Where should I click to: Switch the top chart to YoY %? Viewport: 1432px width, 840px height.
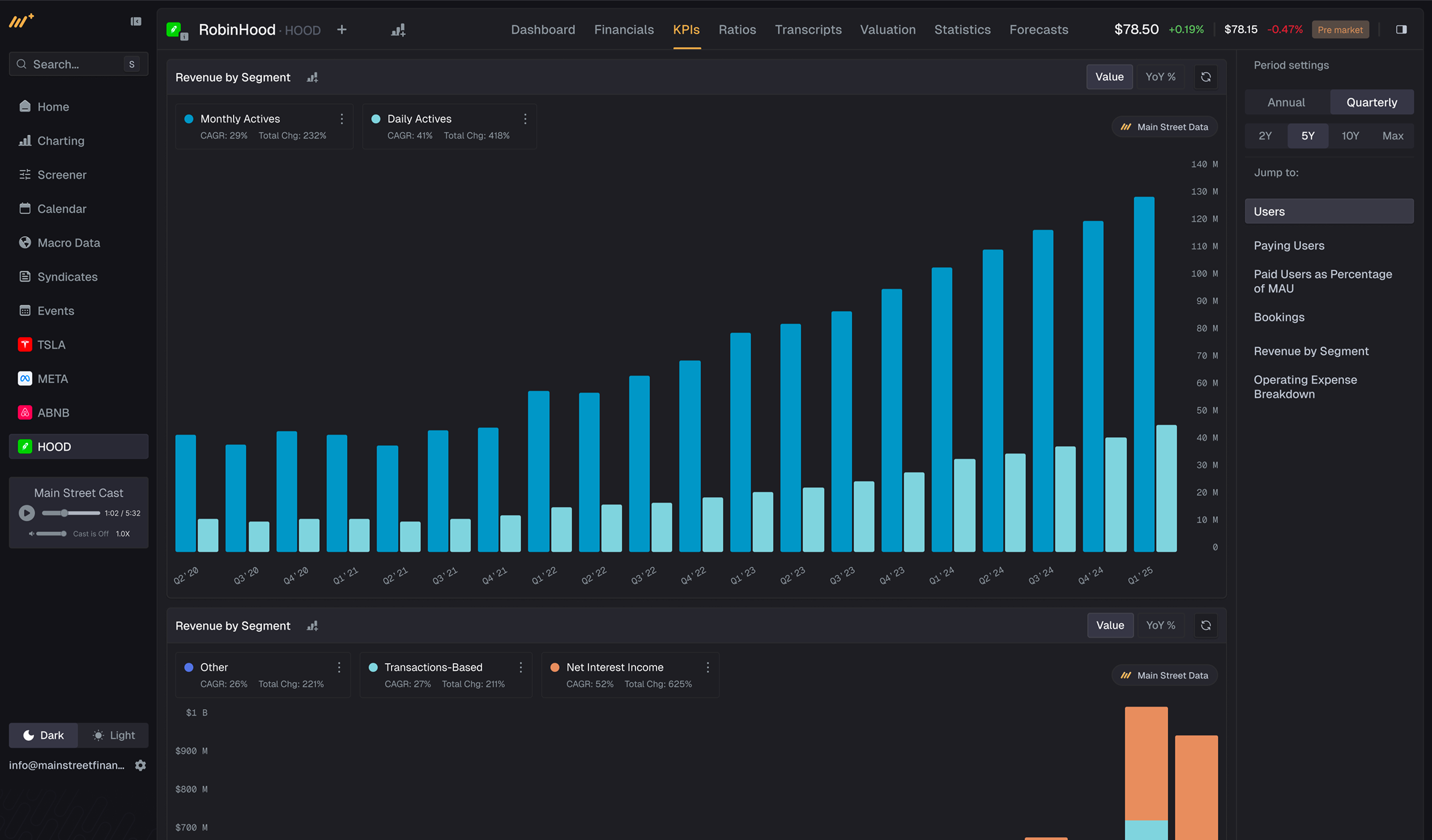(x=1160, y=77)
